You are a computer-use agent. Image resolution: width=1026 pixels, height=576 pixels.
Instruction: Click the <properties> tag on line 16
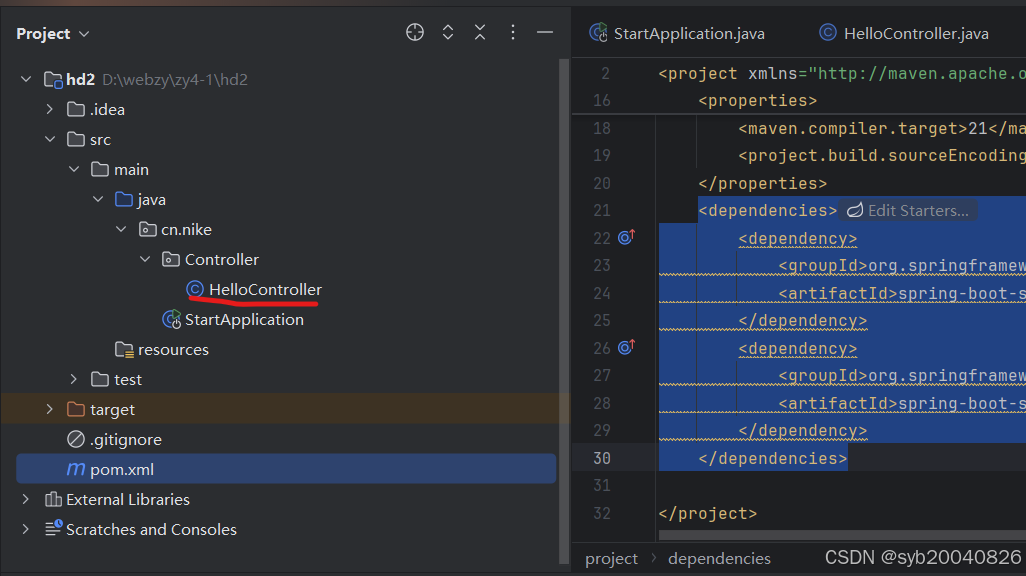758,101
